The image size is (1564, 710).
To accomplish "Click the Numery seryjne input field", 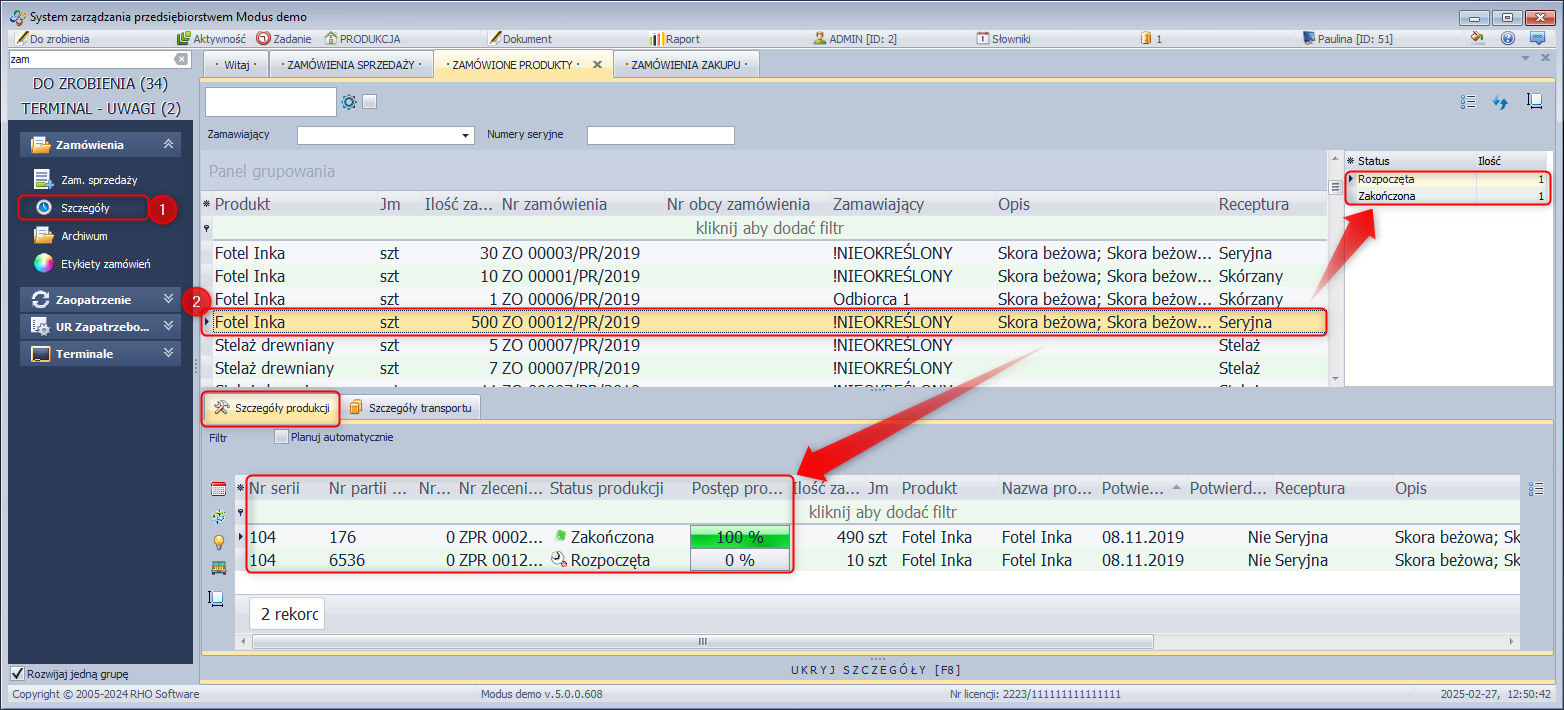I will (x=660, y=136).
